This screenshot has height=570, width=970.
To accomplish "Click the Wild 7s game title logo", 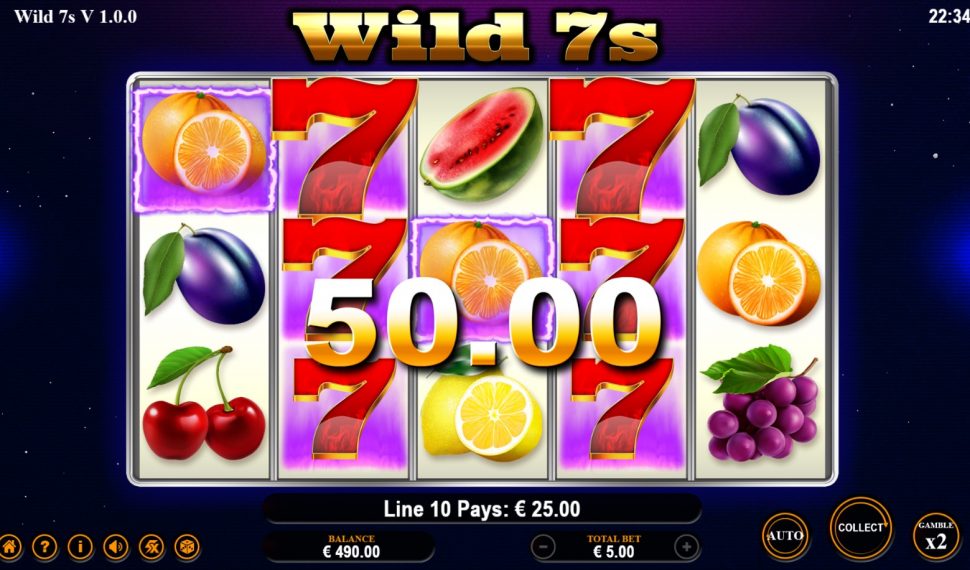I will point(475,36).
